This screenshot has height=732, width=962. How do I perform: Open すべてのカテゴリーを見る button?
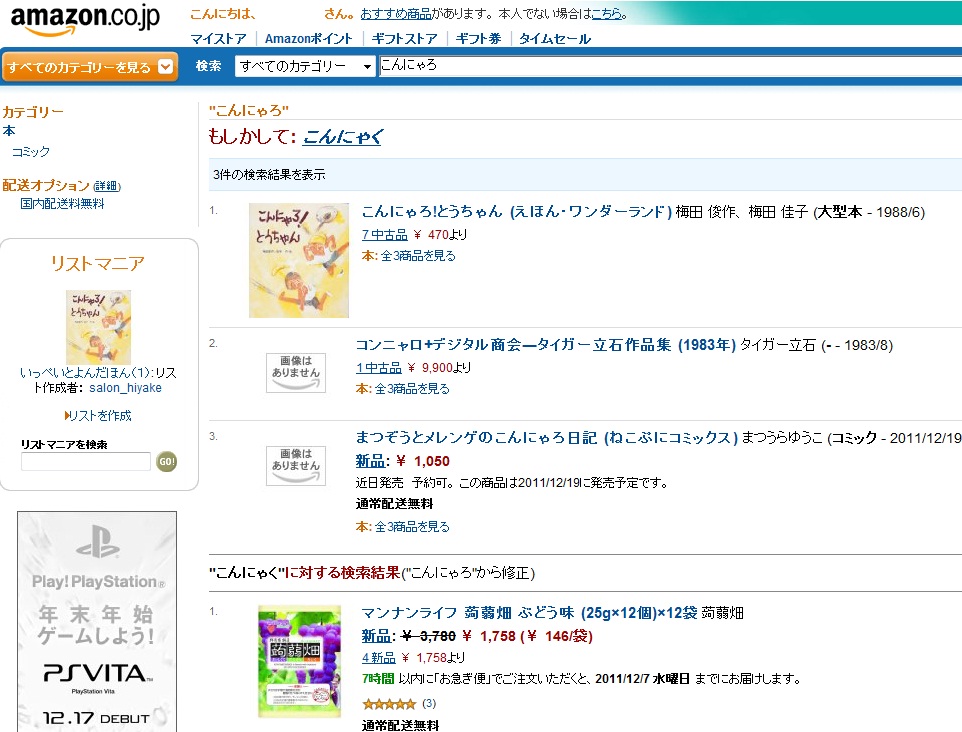[x=90, y=67]
